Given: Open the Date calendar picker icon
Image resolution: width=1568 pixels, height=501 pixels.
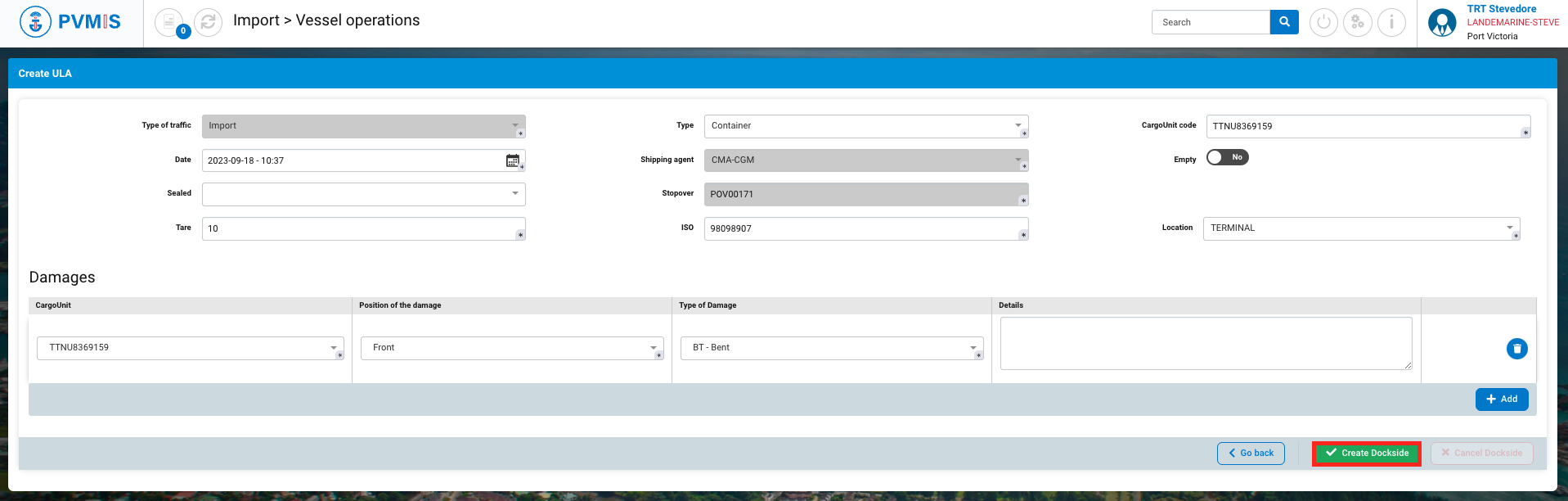Looking at the screenshot, I should [x=512, y=160].
